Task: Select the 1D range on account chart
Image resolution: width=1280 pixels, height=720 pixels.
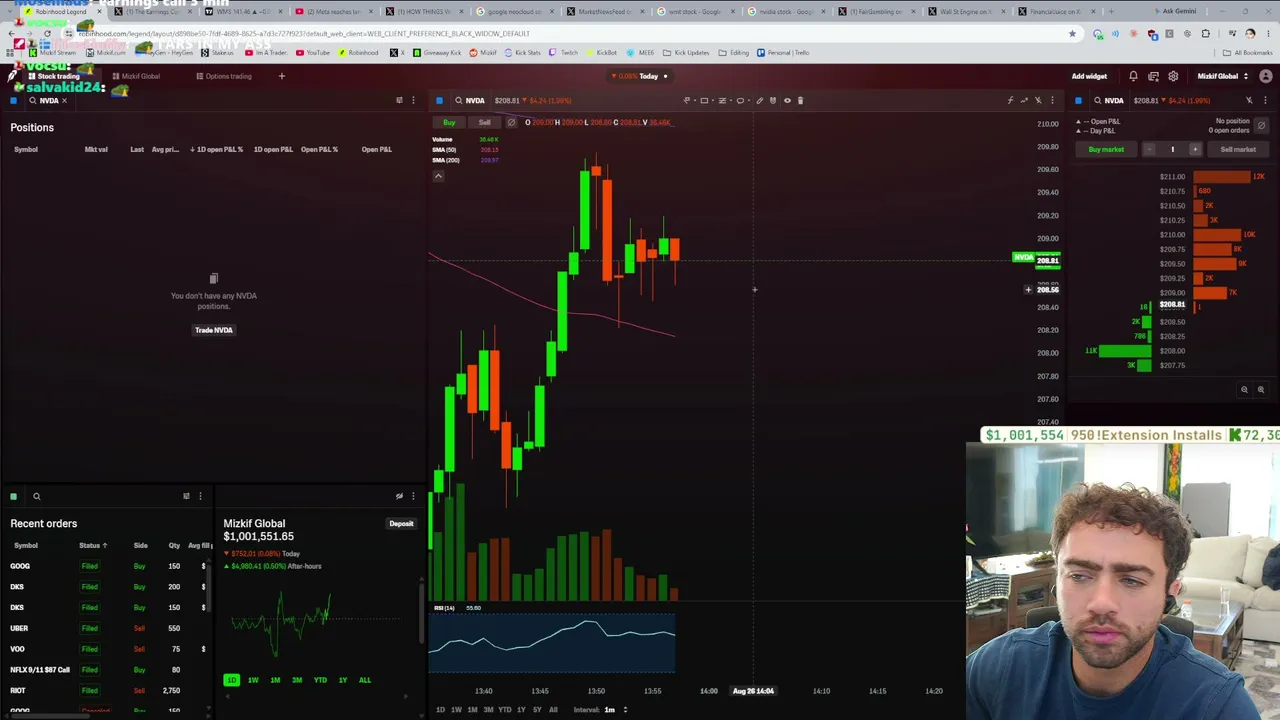Action: pos(231,680)
